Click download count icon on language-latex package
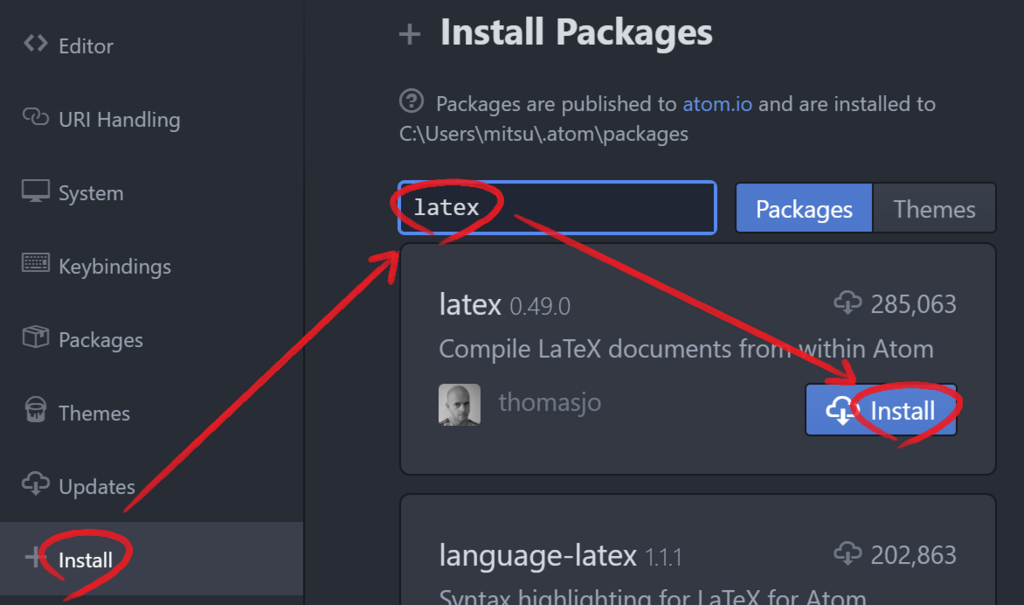 [x=847, y=554]
